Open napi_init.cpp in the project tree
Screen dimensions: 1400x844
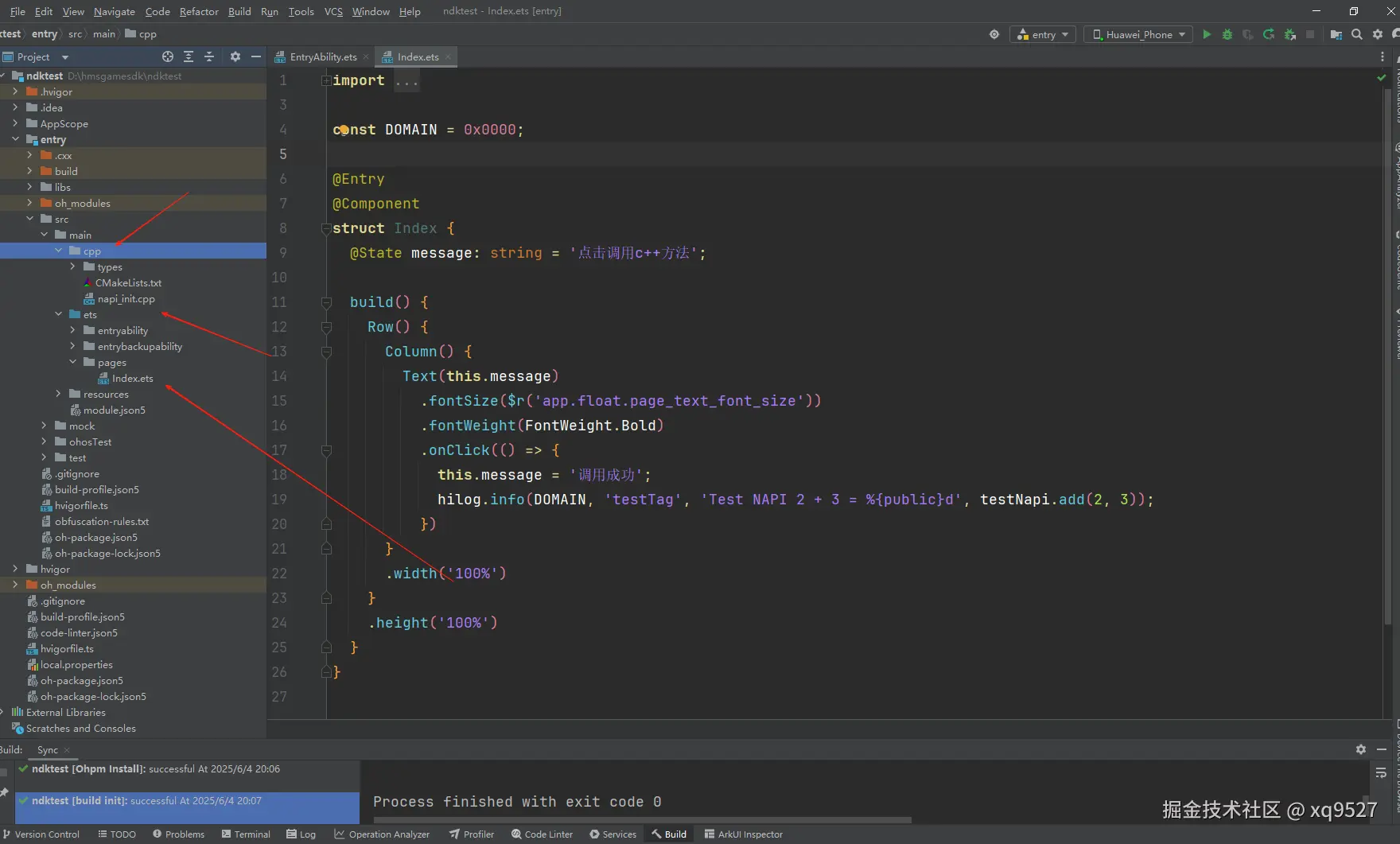(x=126, y=299)
